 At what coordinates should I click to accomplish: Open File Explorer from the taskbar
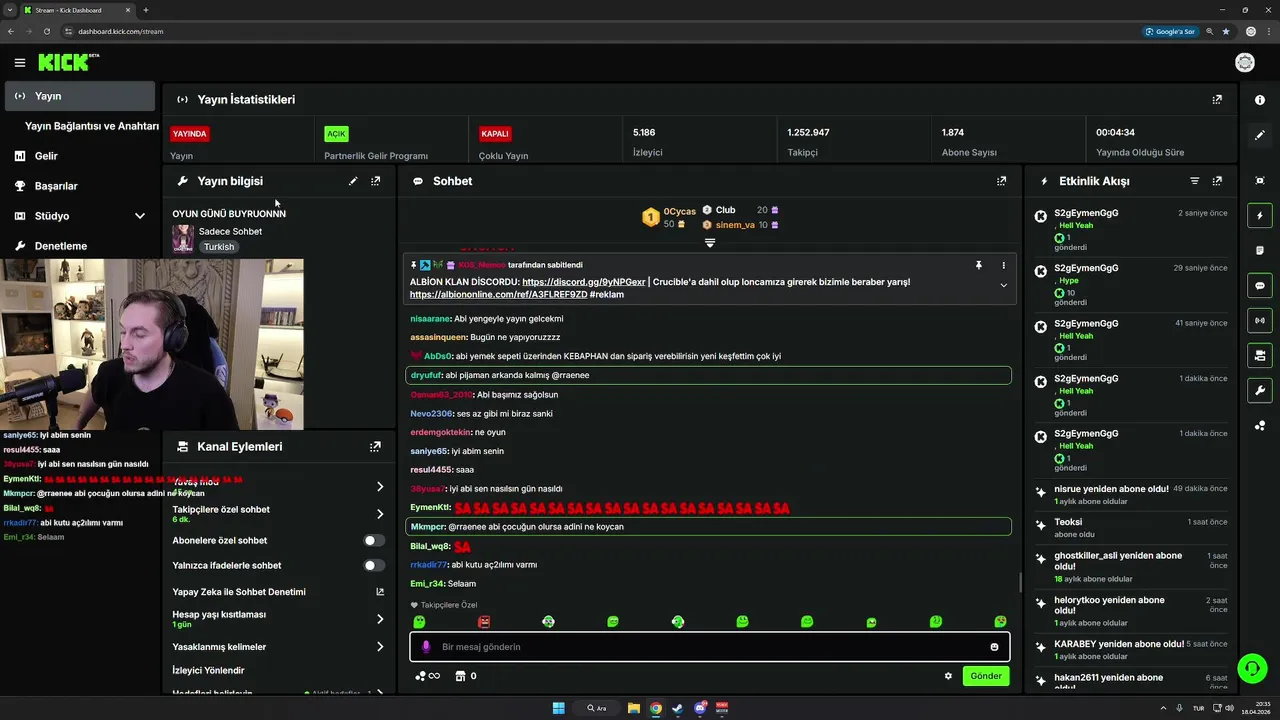point(634,708)
